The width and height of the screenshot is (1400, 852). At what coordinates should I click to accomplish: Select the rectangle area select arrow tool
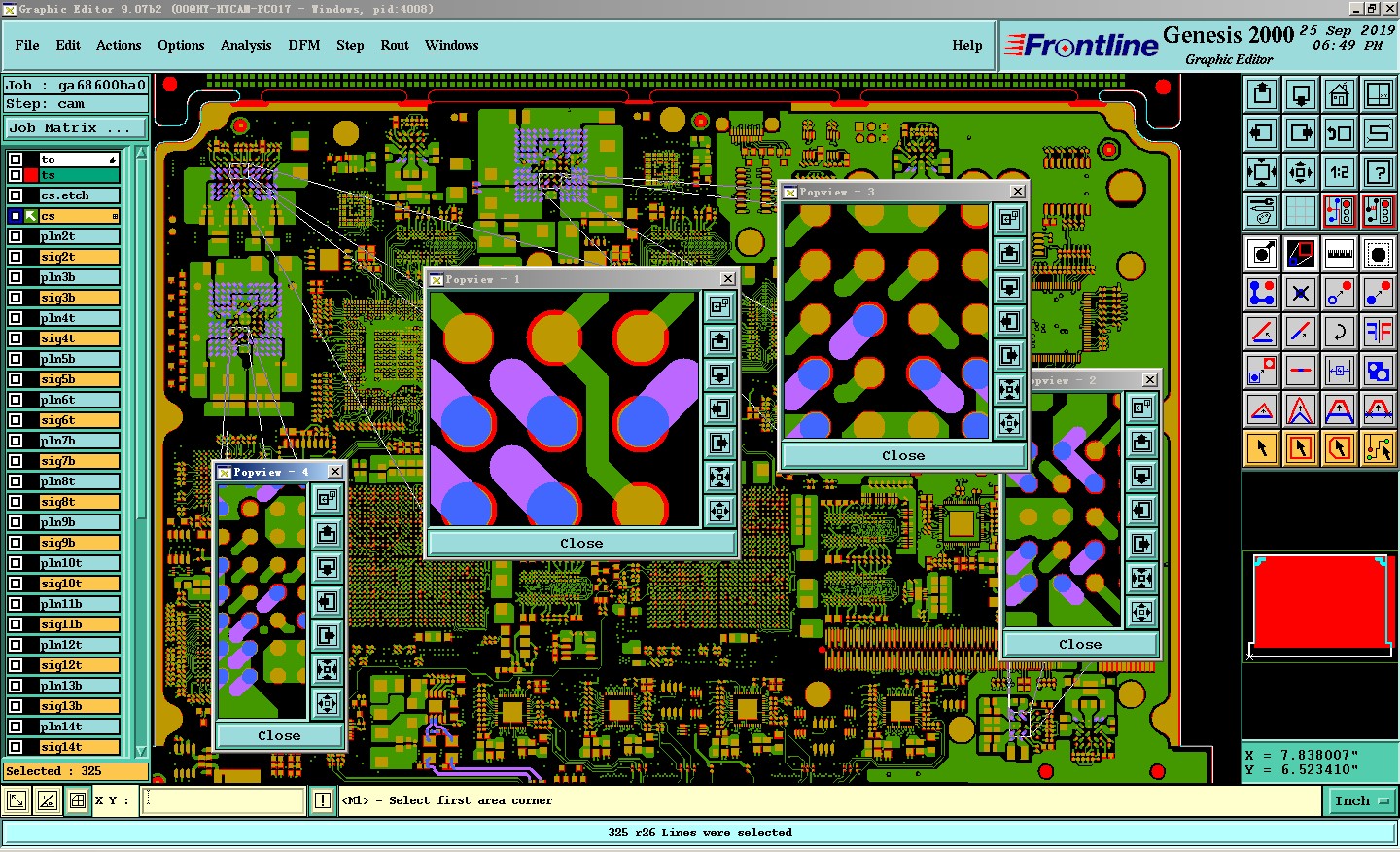click(x=1301, y=448)
